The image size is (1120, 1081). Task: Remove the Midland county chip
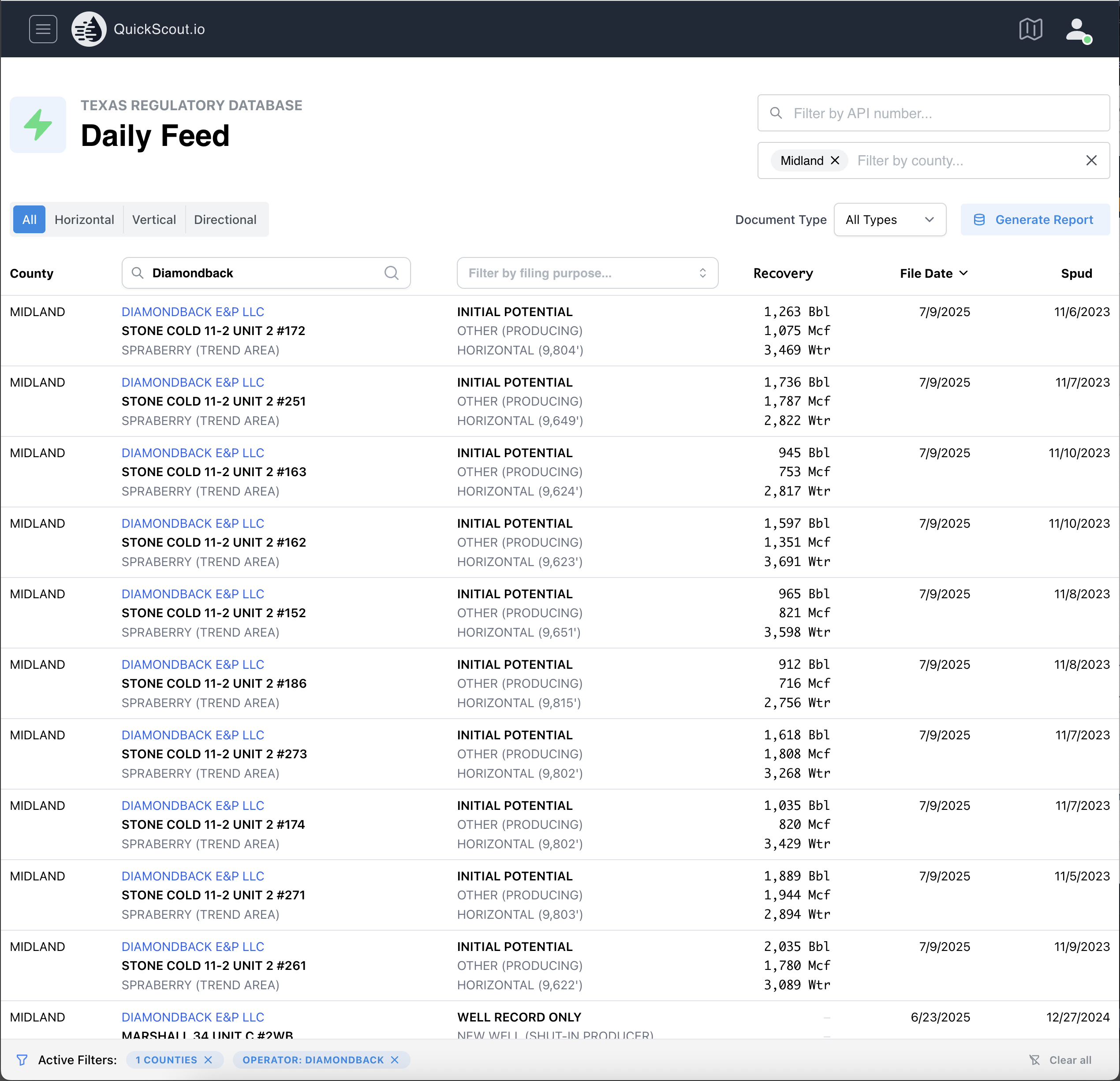(835, 160)
